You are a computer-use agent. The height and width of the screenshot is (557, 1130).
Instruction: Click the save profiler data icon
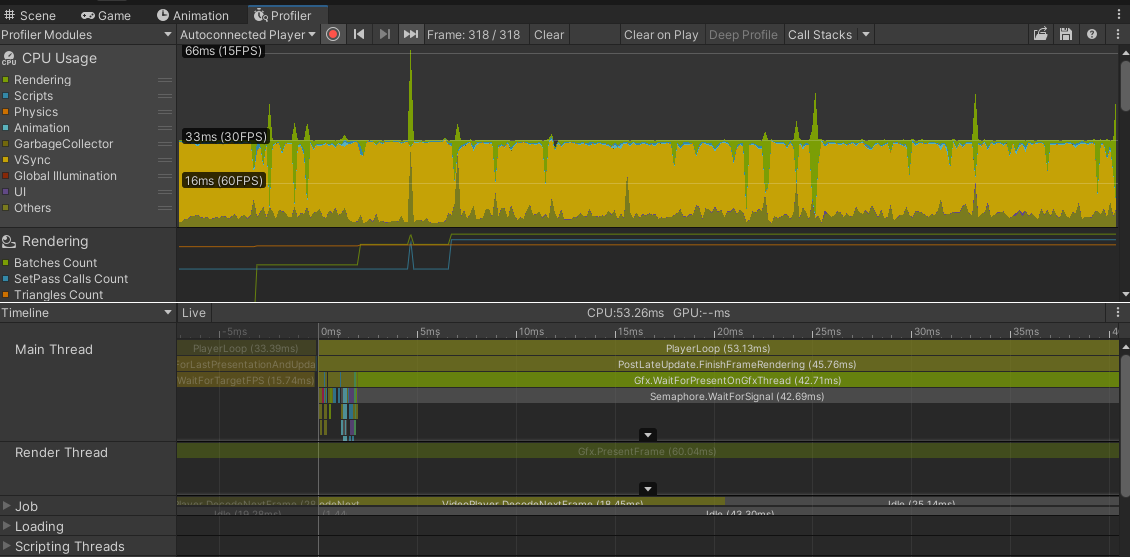(1066, 34)
